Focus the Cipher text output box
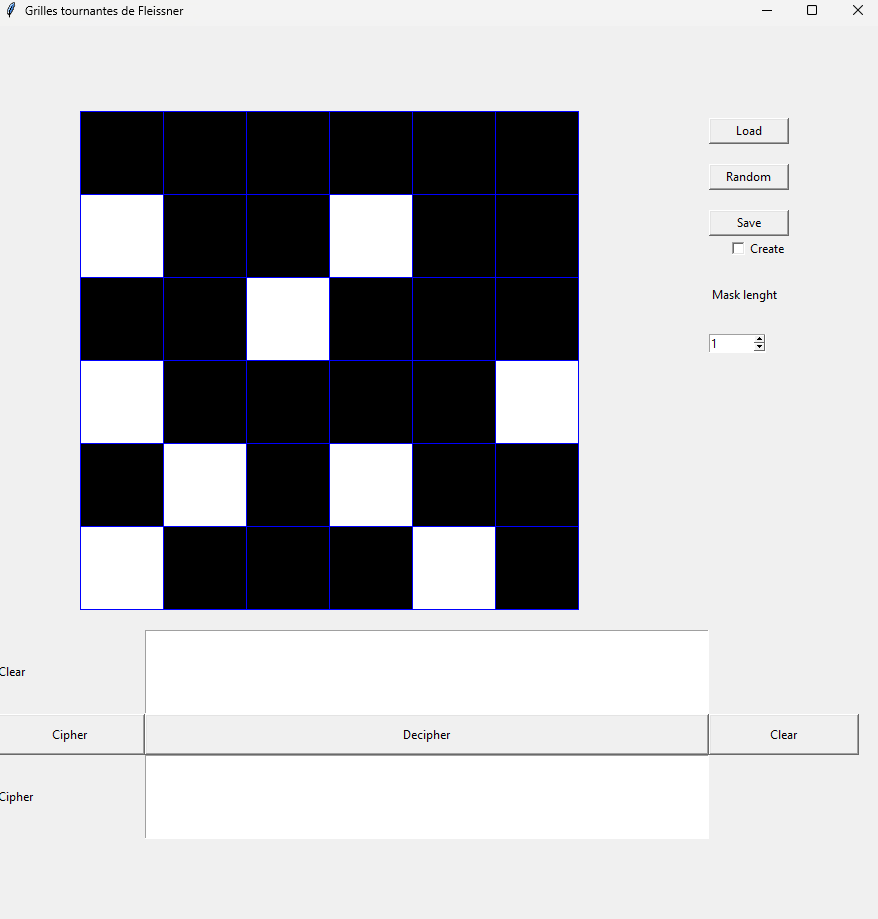878x919 pixels. click(427, 797)
